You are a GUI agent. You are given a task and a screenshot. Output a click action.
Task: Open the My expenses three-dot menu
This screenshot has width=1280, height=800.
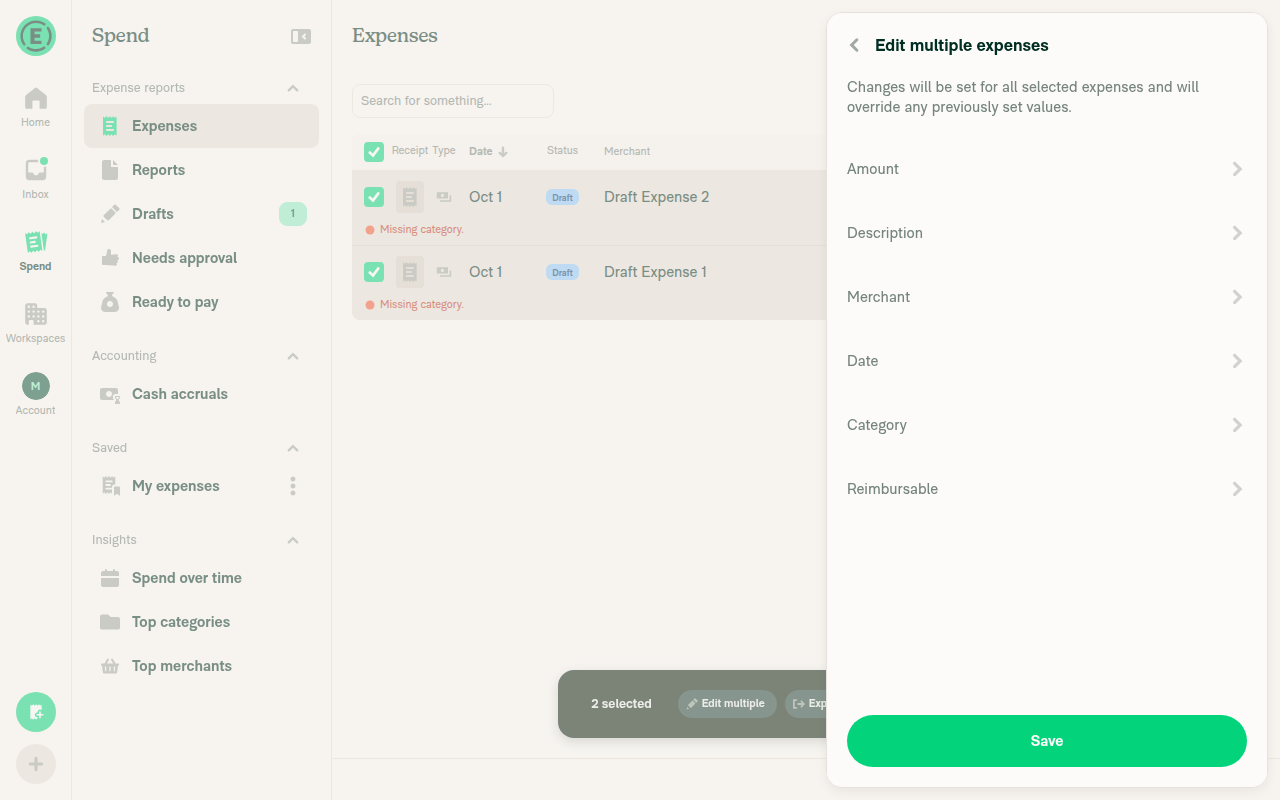[293, 486]
